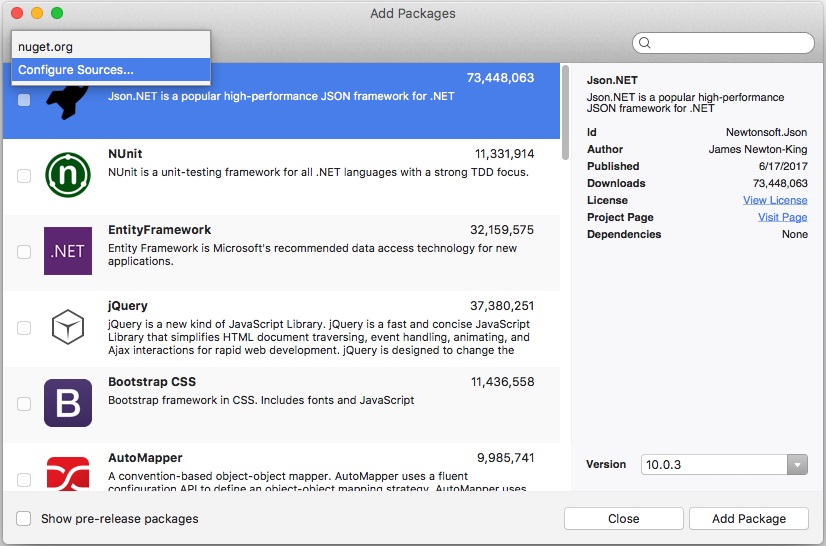Image resolution: width=826 pixels, height=546 pixels.
Task: Click published date 6/17/2017
Action: pos(783,166)
